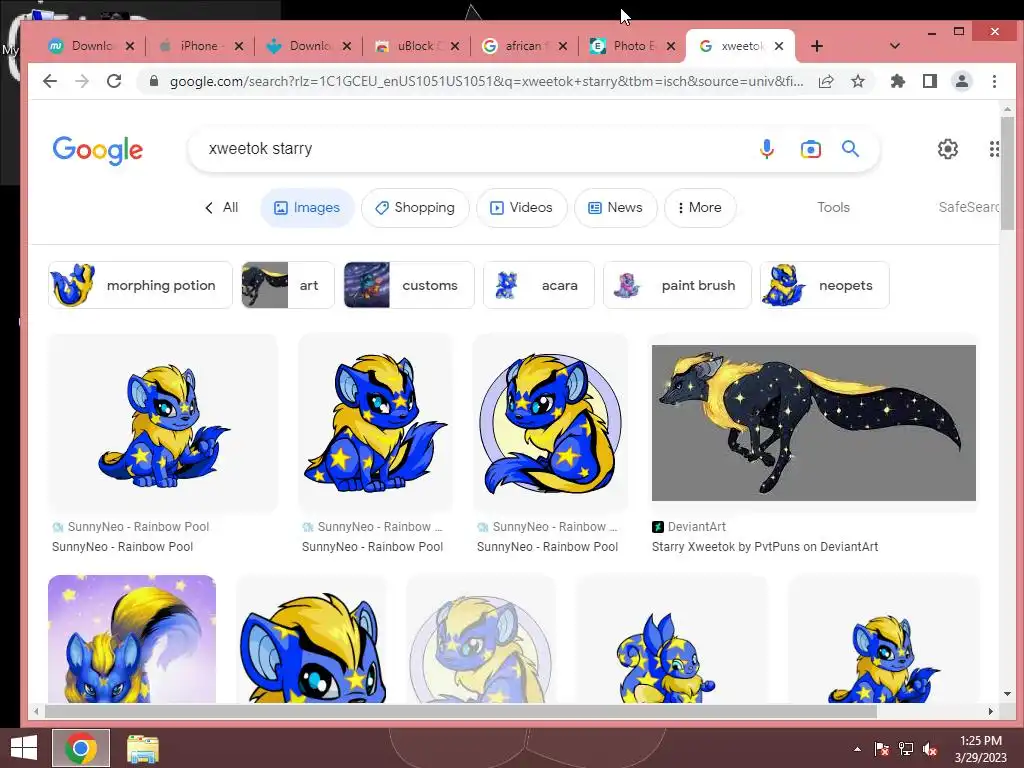Start voice search with microphone icon
This screenshot has width=1024, height=768.
point(767,149)
